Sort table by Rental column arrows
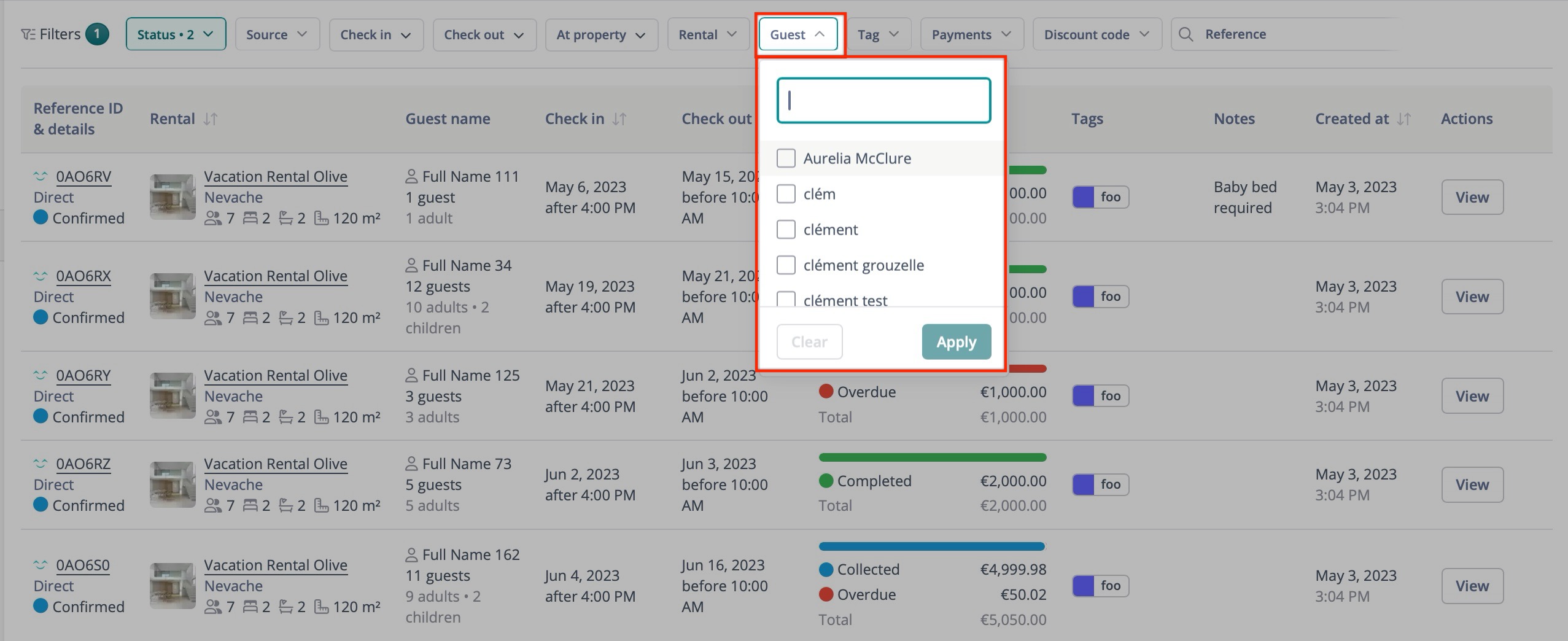Screen dimensions: 1568x641 (x=211, y=119)
